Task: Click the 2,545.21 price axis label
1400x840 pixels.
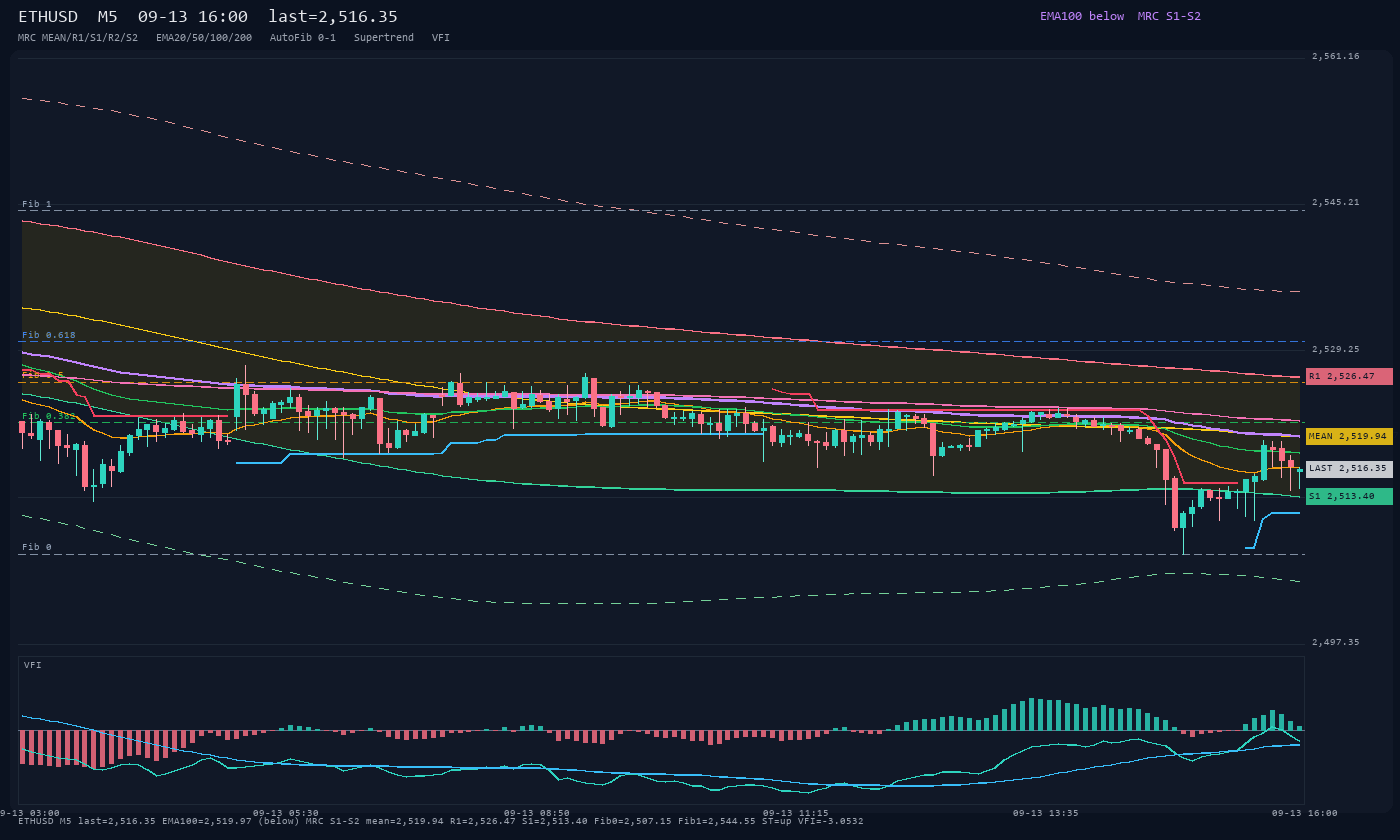Action: point(1336,202)
